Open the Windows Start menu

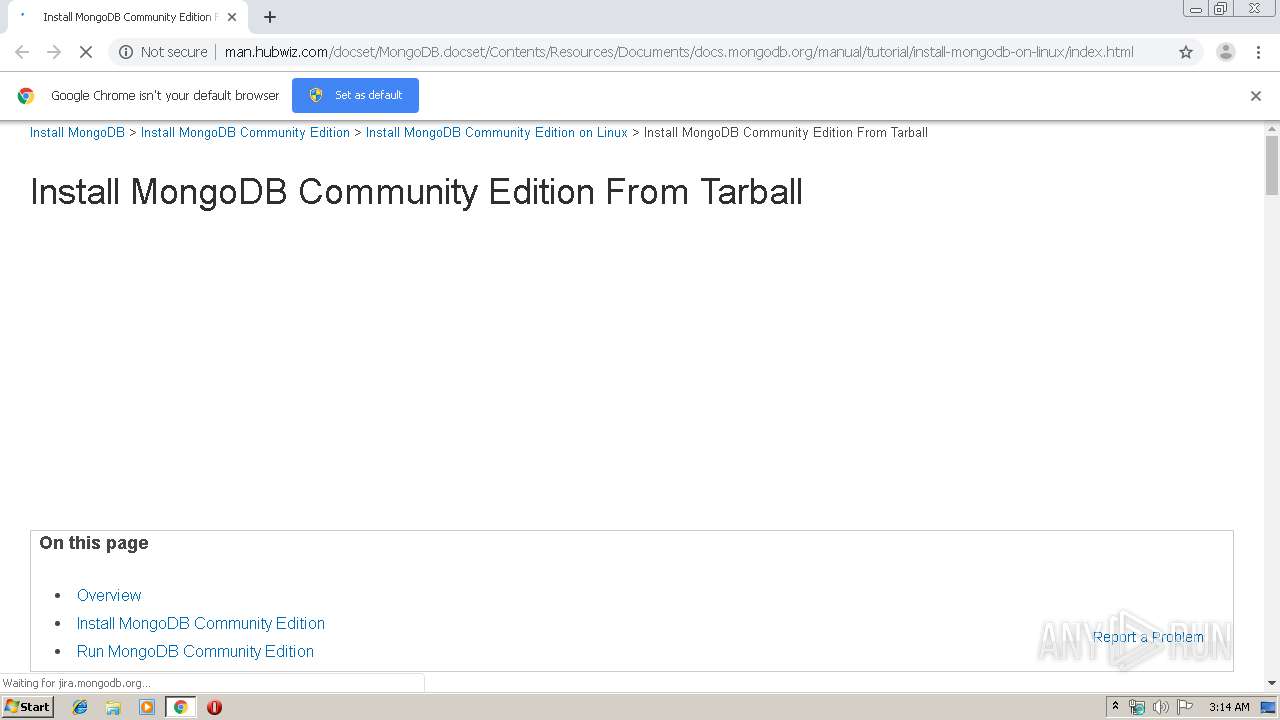[x=28, y=707]
